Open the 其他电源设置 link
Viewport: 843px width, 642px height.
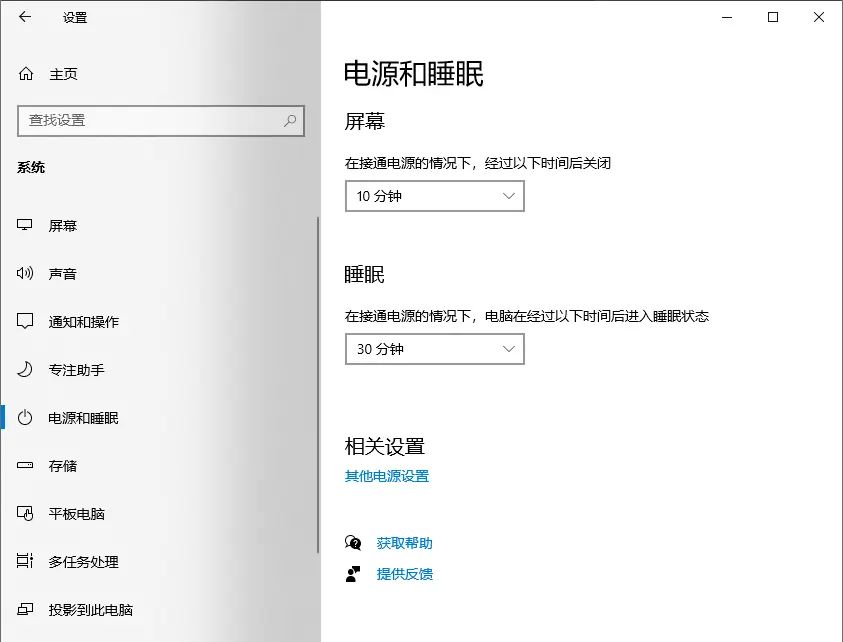point(387,476)
